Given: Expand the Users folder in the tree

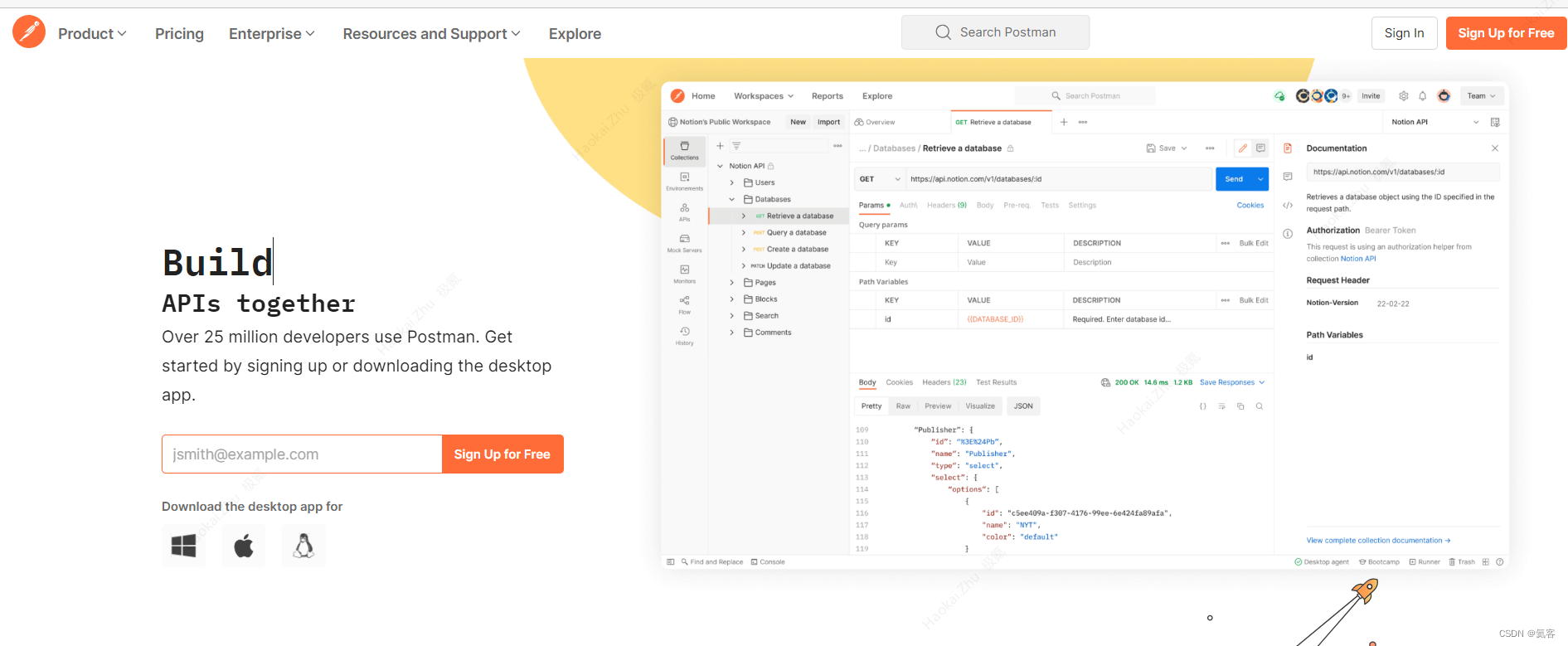Looking at the screenshot, I should [731, 182].
